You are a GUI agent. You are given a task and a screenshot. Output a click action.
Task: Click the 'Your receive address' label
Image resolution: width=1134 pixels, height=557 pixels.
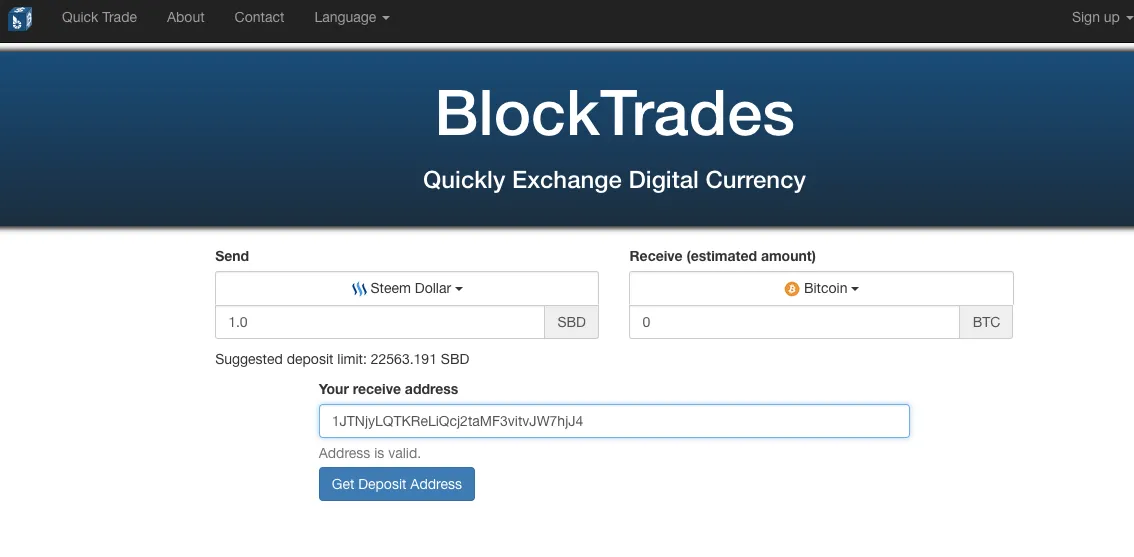click(x=388, y=389)
